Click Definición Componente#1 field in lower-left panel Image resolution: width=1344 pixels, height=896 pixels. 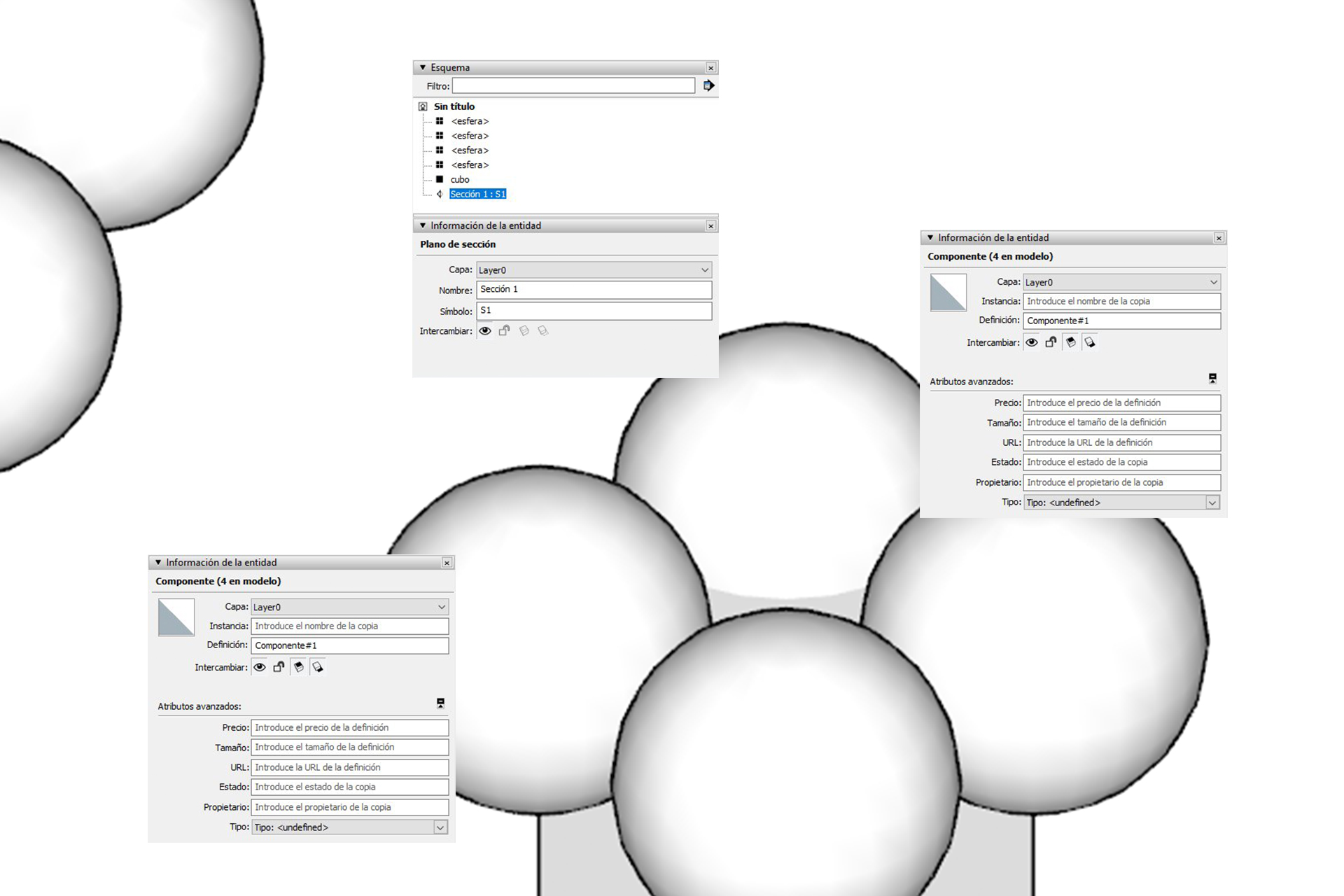click(349, 645)
